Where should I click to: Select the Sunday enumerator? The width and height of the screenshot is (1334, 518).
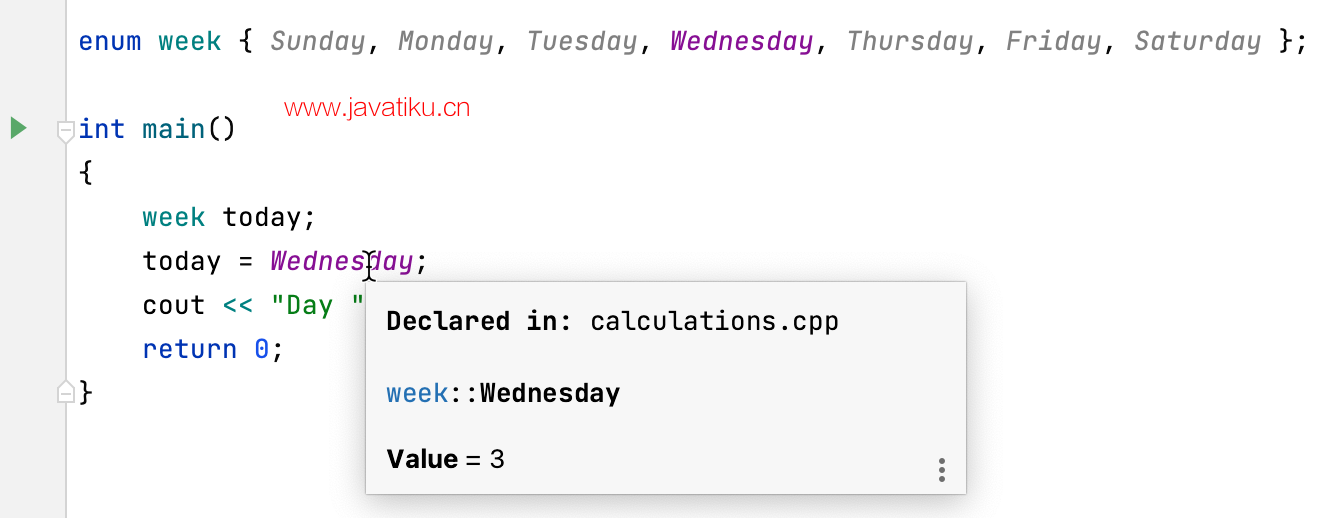point(318,42)
